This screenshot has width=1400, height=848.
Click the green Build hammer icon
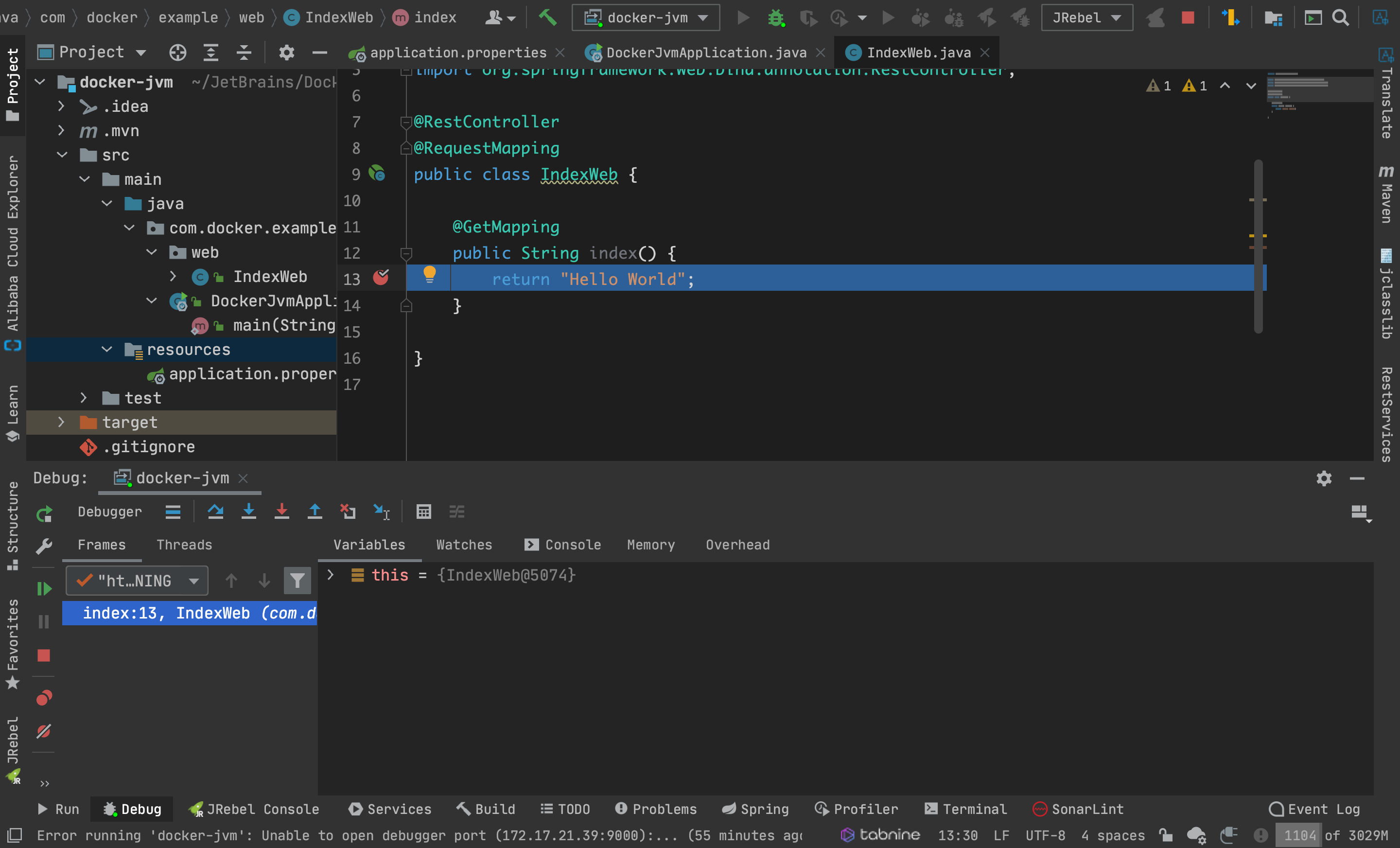coord(547,18)
